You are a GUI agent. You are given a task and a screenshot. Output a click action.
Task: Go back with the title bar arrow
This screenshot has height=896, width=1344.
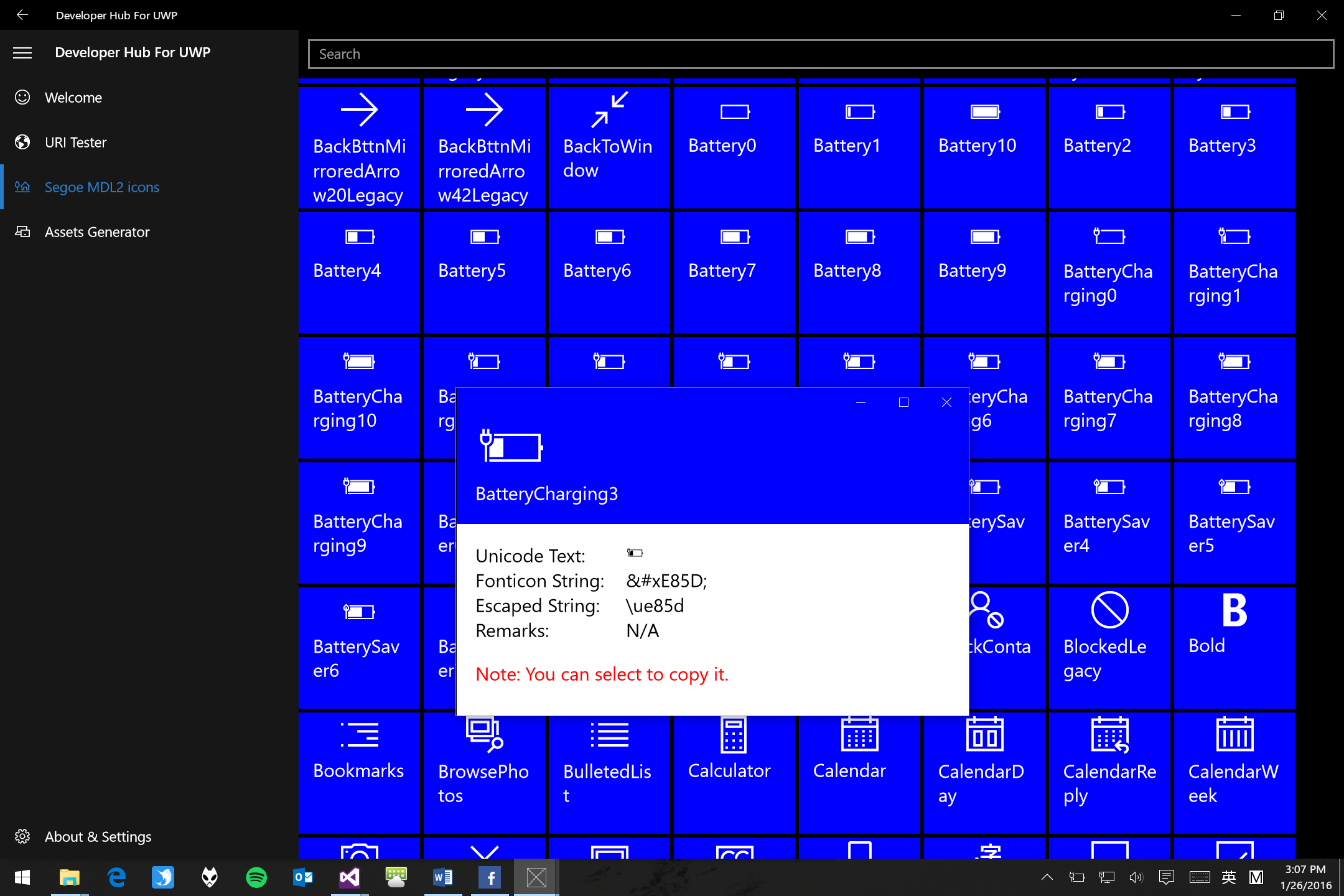[22, 15]
